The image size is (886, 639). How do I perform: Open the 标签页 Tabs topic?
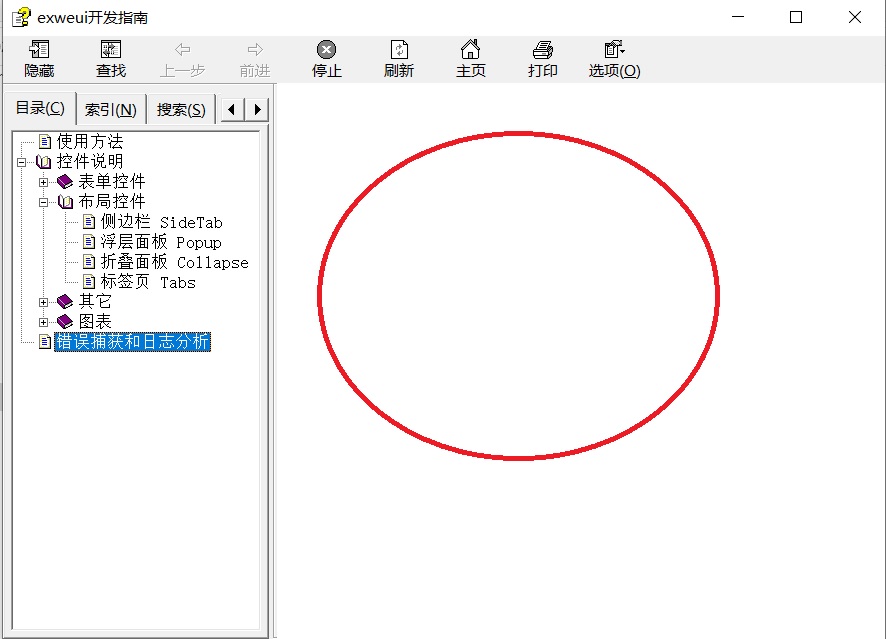coord(148,281)
